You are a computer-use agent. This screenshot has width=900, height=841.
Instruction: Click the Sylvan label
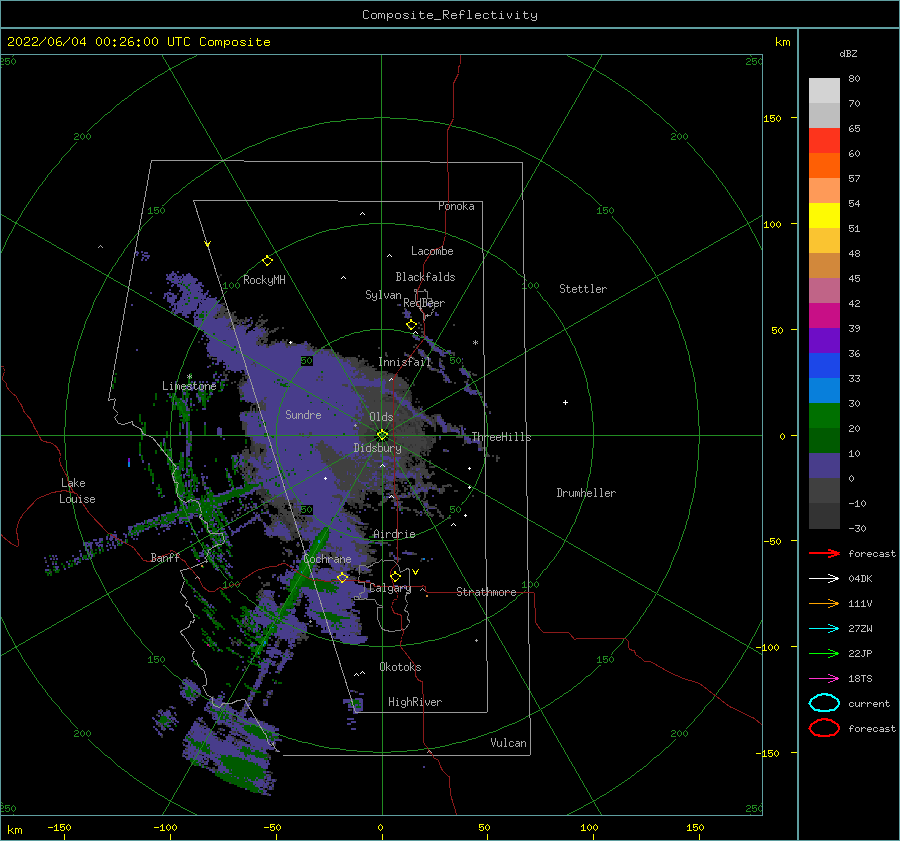(x=383, y=295)
